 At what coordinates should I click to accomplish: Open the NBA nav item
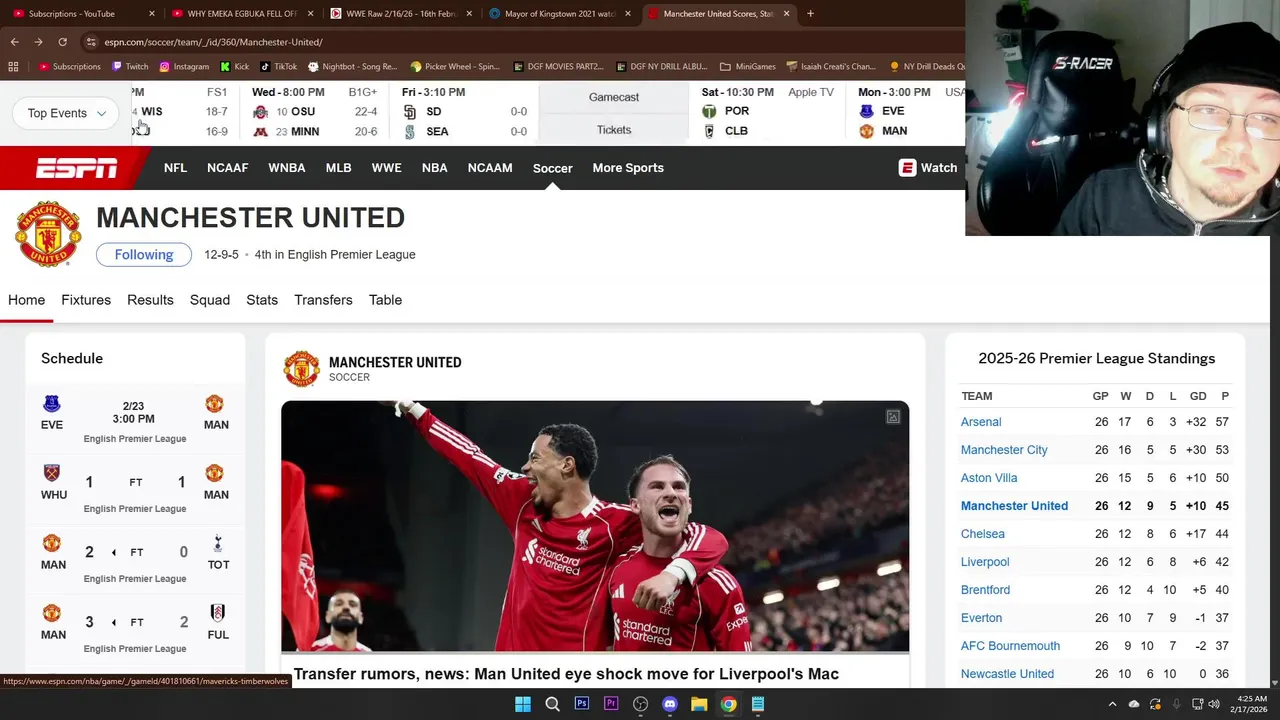435,168
